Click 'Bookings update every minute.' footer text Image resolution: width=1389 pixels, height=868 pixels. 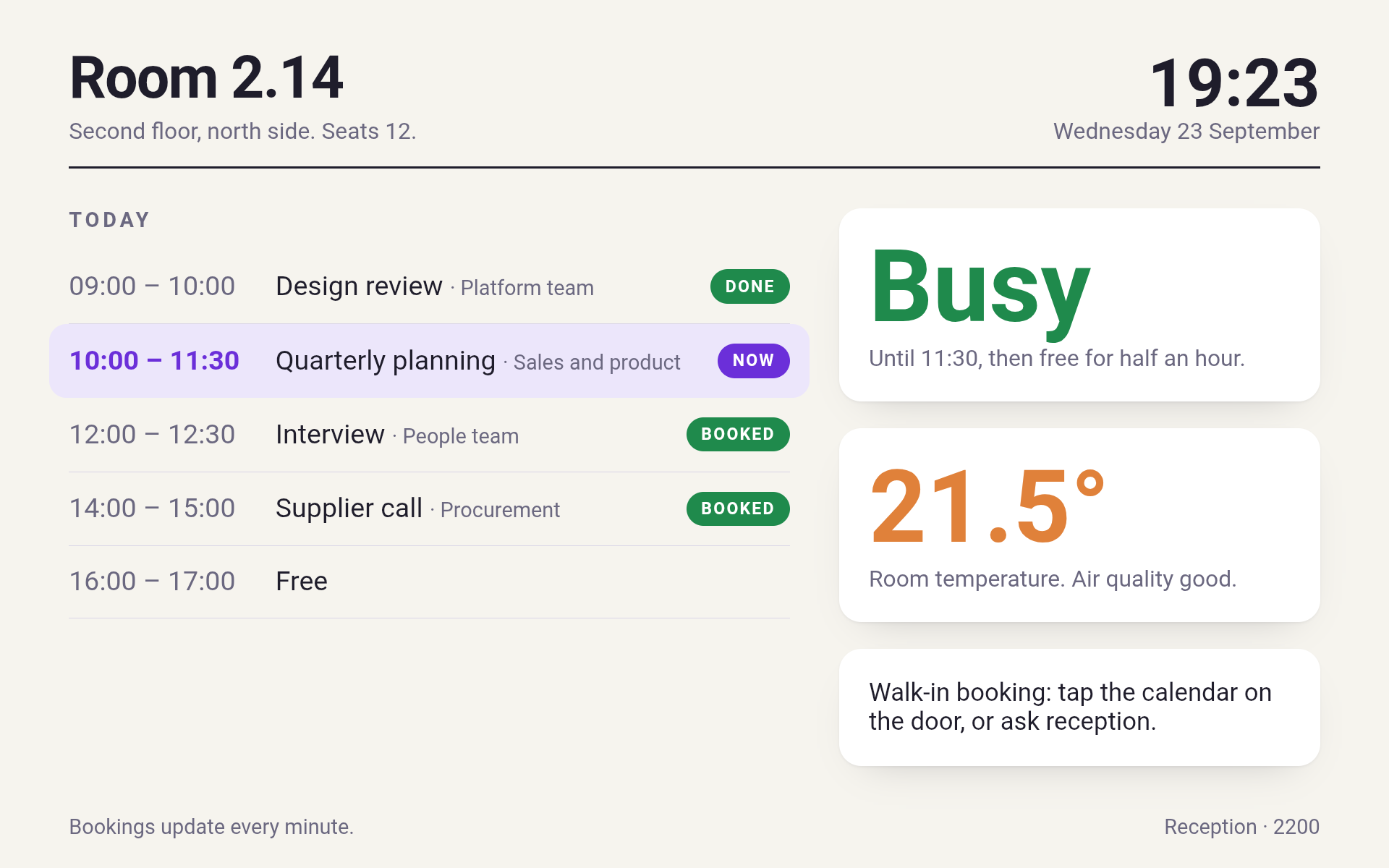click(x=211, y=827)
